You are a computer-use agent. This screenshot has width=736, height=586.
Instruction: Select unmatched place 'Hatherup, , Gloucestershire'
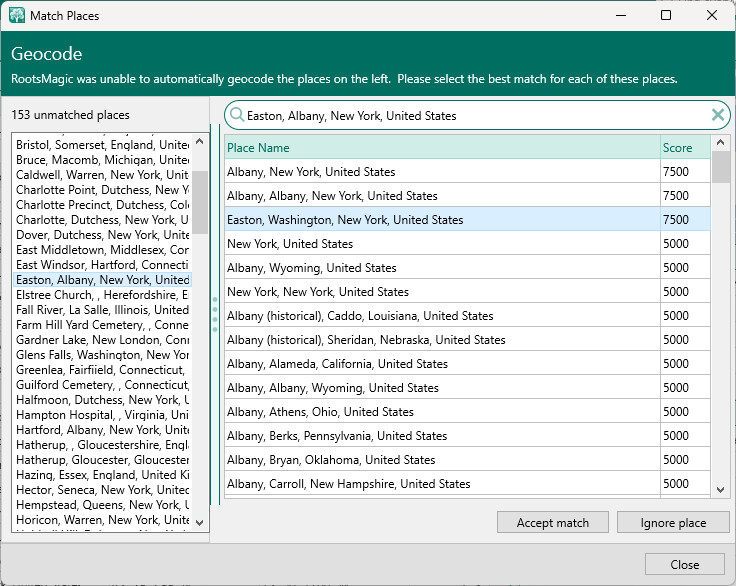[x=102, y=445]
